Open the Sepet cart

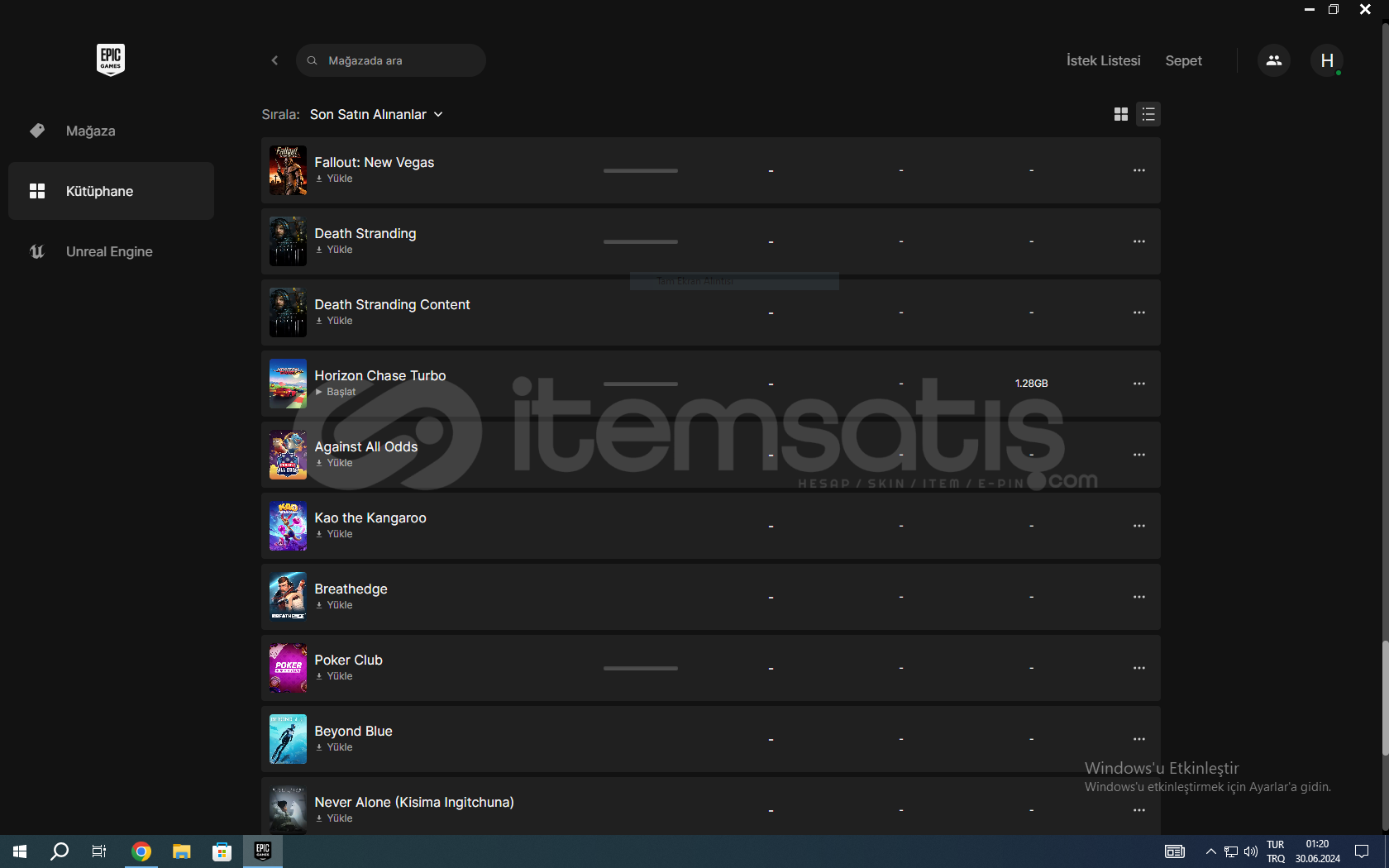pos(1183,60)
